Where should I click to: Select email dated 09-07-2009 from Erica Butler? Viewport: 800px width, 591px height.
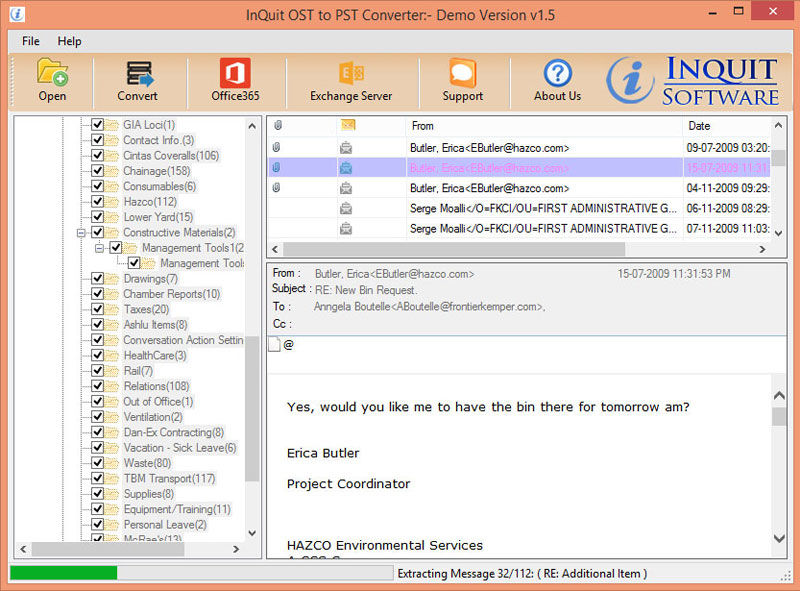click(519, 148)
